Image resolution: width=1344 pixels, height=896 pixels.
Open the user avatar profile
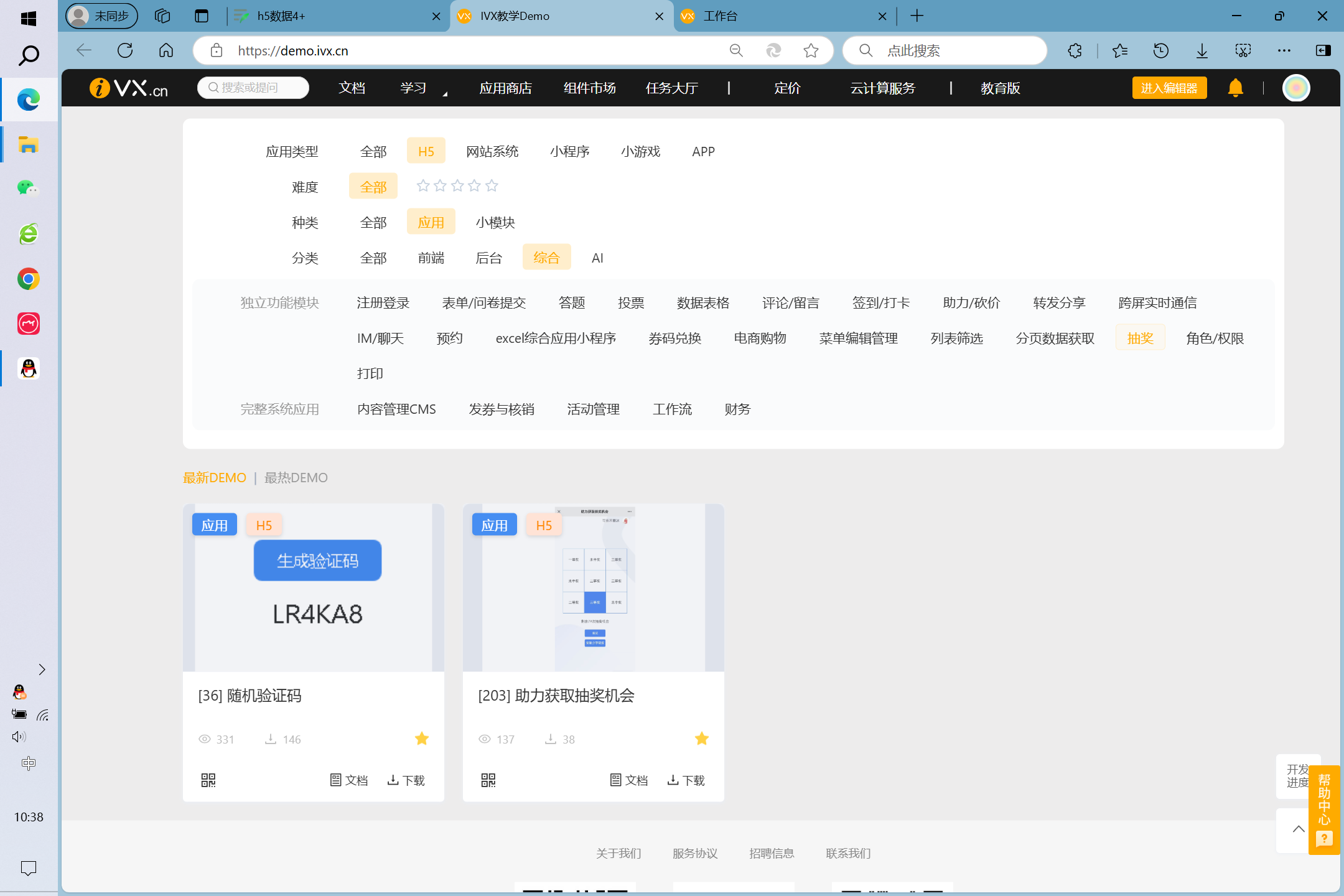coord(1297,88)
